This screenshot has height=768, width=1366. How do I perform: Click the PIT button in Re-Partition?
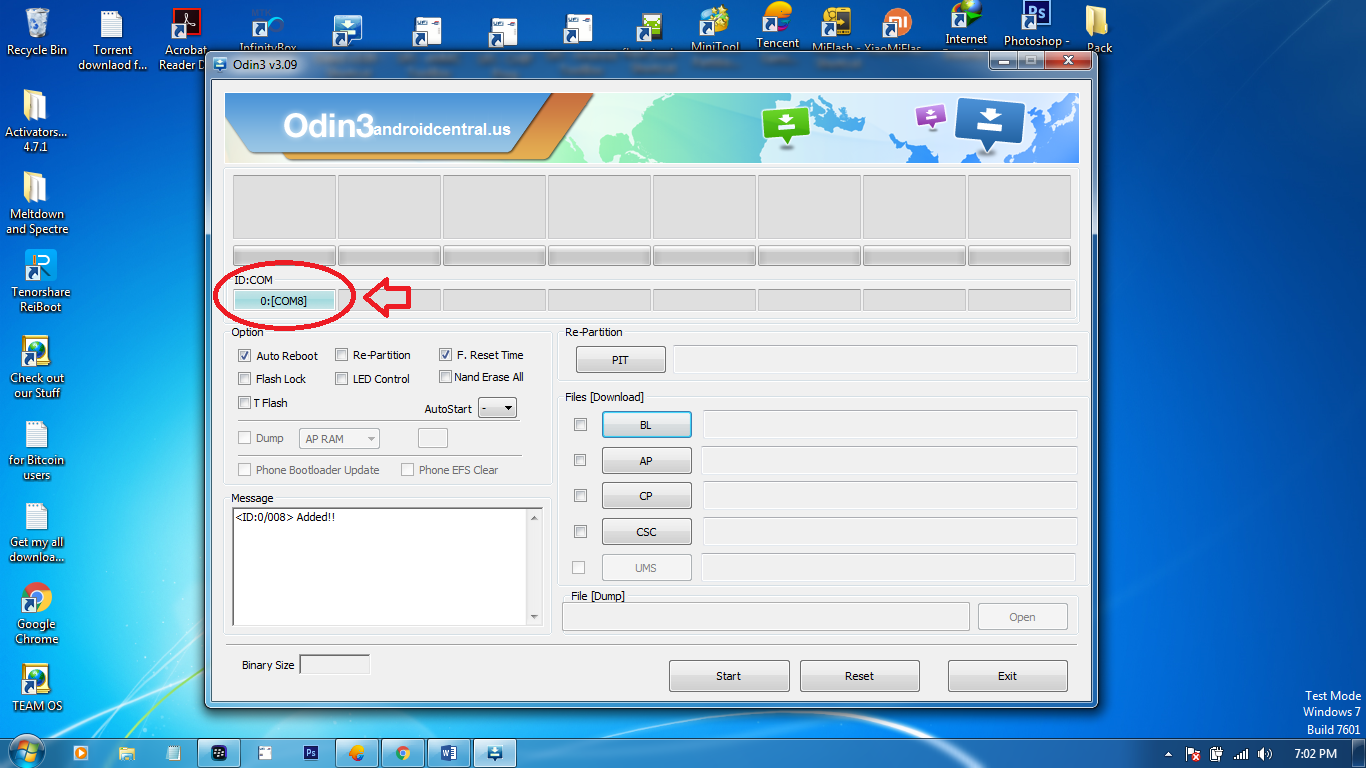click(620, 360)
